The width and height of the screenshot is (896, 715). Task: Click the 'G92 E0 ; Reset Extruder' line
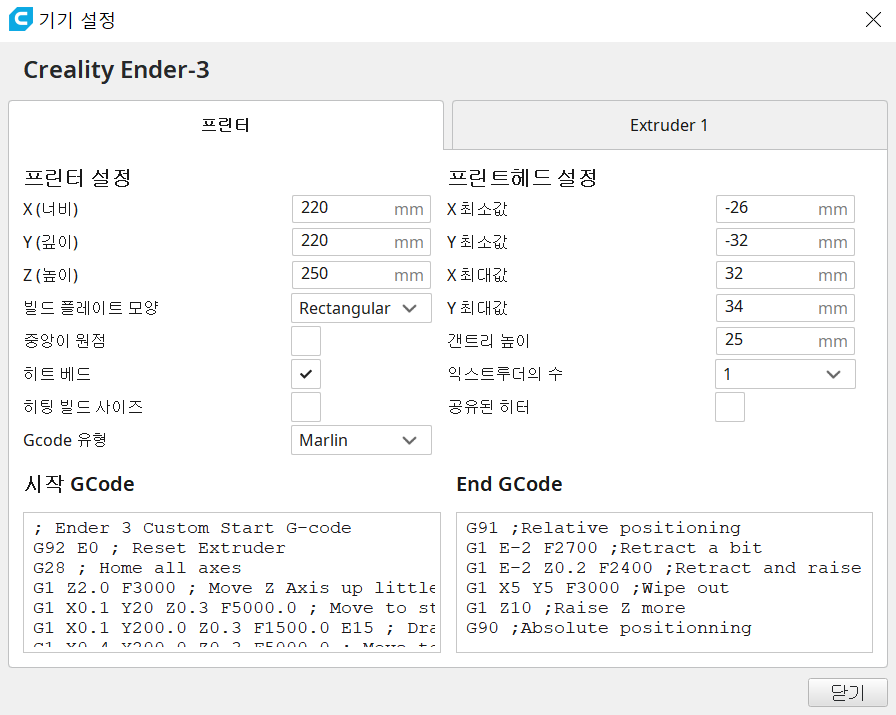pyautogui.click(x=159, y=548)
